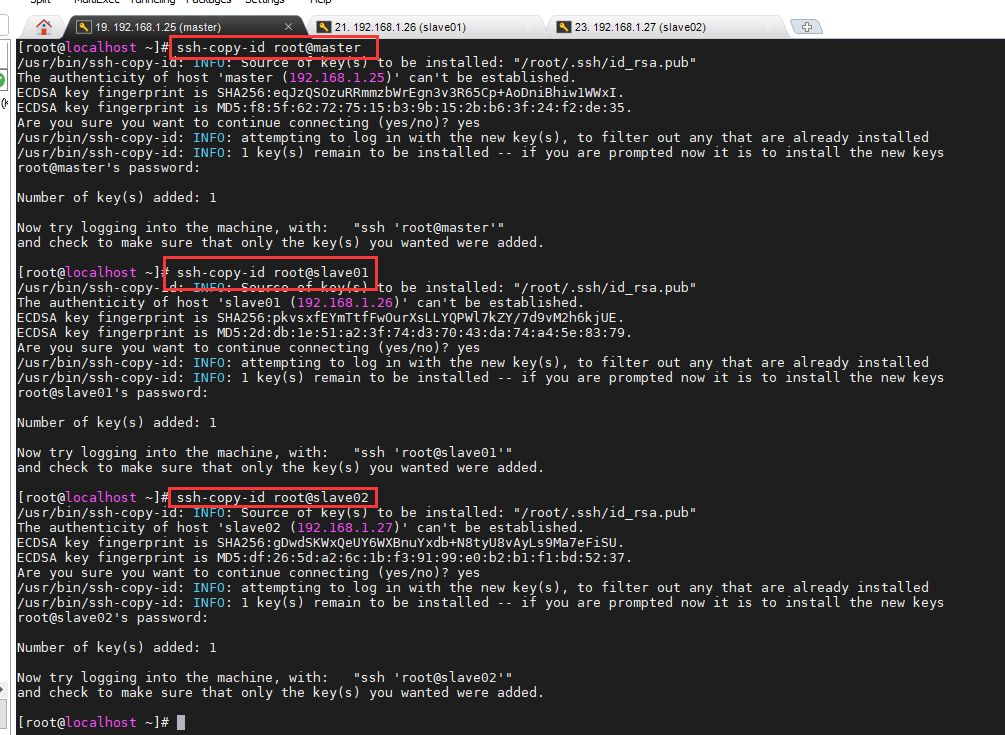Click the text ssh 'root@slave02'
1005x735 pixels.
tap(433, 677)
